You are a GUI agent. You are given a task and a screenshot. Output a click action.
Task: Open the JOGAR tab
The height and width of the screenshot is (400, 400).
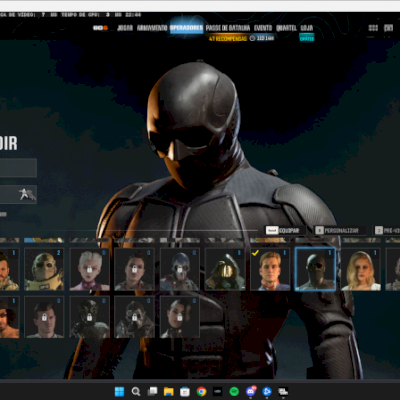click(x=125, y=28)
